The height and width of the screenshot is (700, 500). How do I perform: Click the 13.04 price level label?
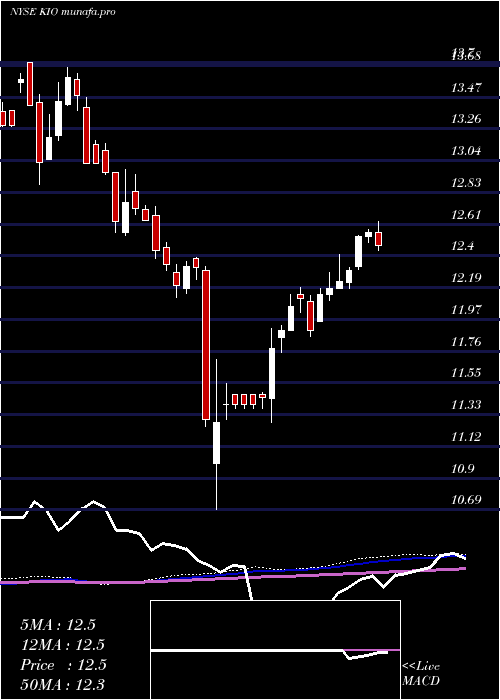pyautogui.click(x=466, y=151)
